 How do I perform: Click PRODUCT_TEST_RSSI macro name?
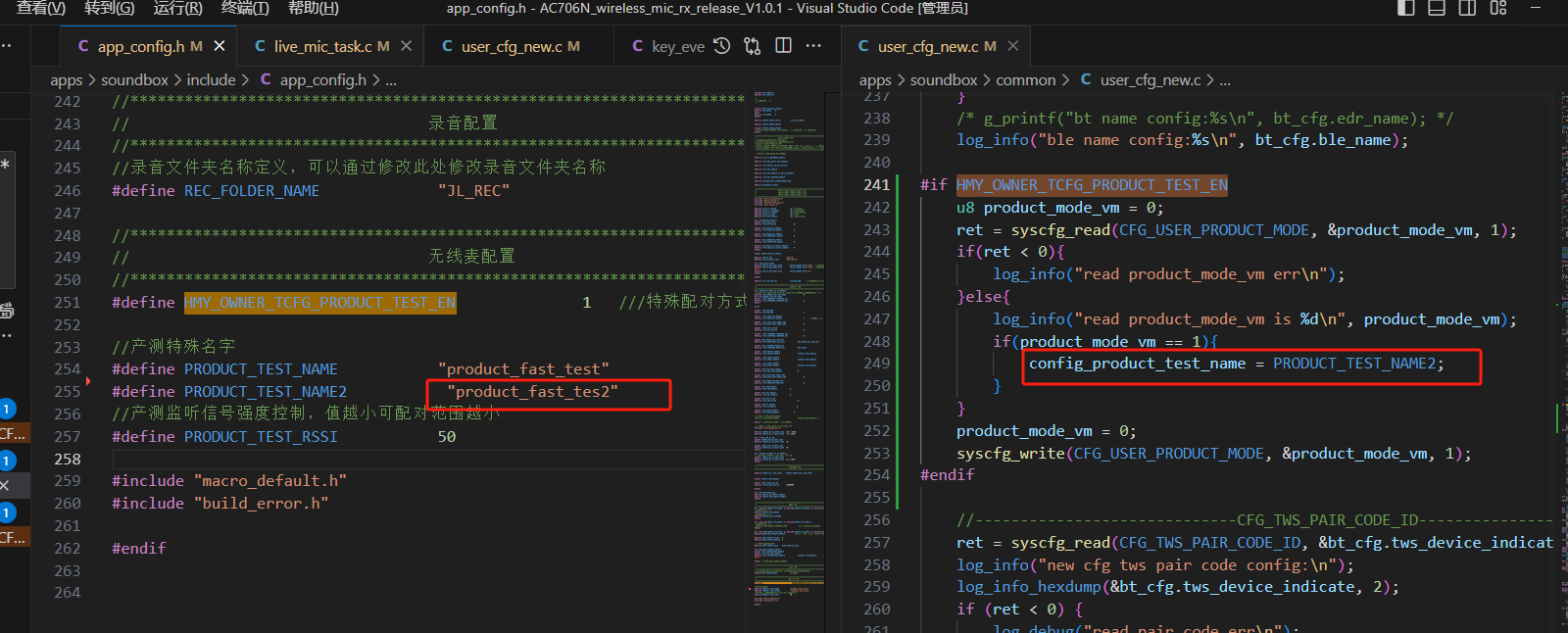coord(261,437)
